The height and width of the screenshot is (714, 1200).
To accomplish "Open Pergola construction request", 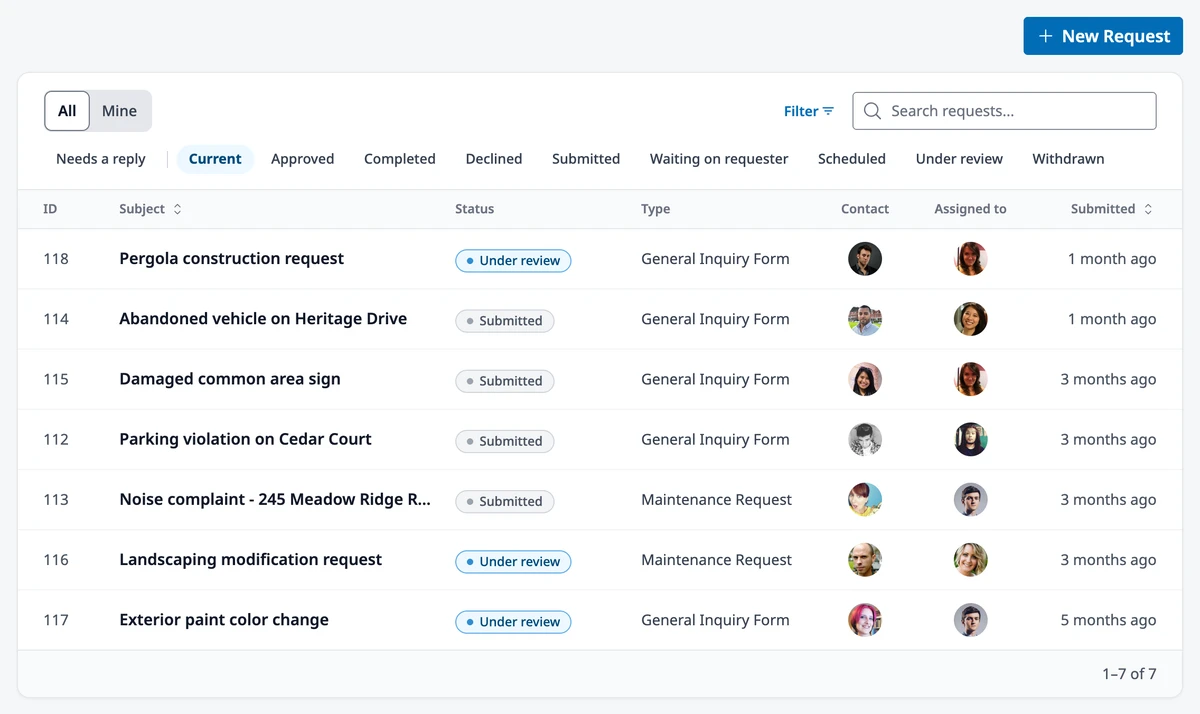I will pos(231,259).
